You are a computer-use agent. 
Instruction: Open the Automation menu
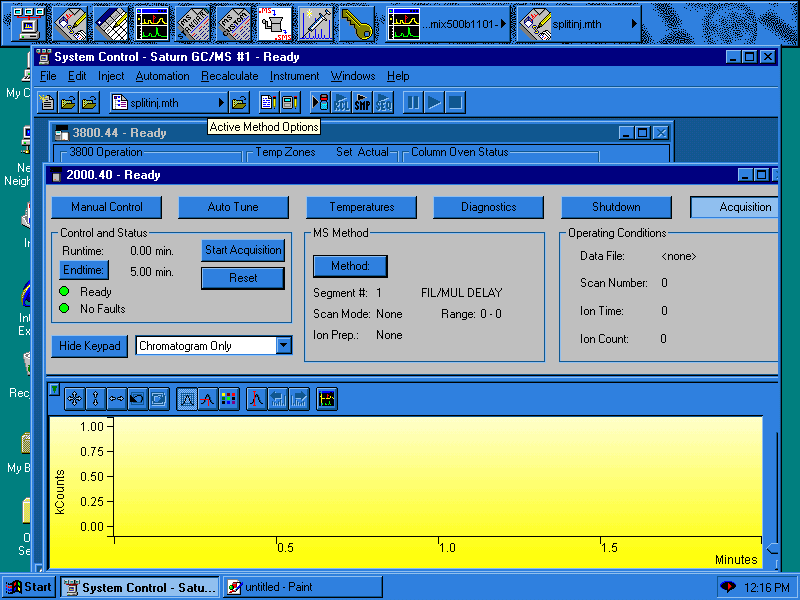[162, 77]
